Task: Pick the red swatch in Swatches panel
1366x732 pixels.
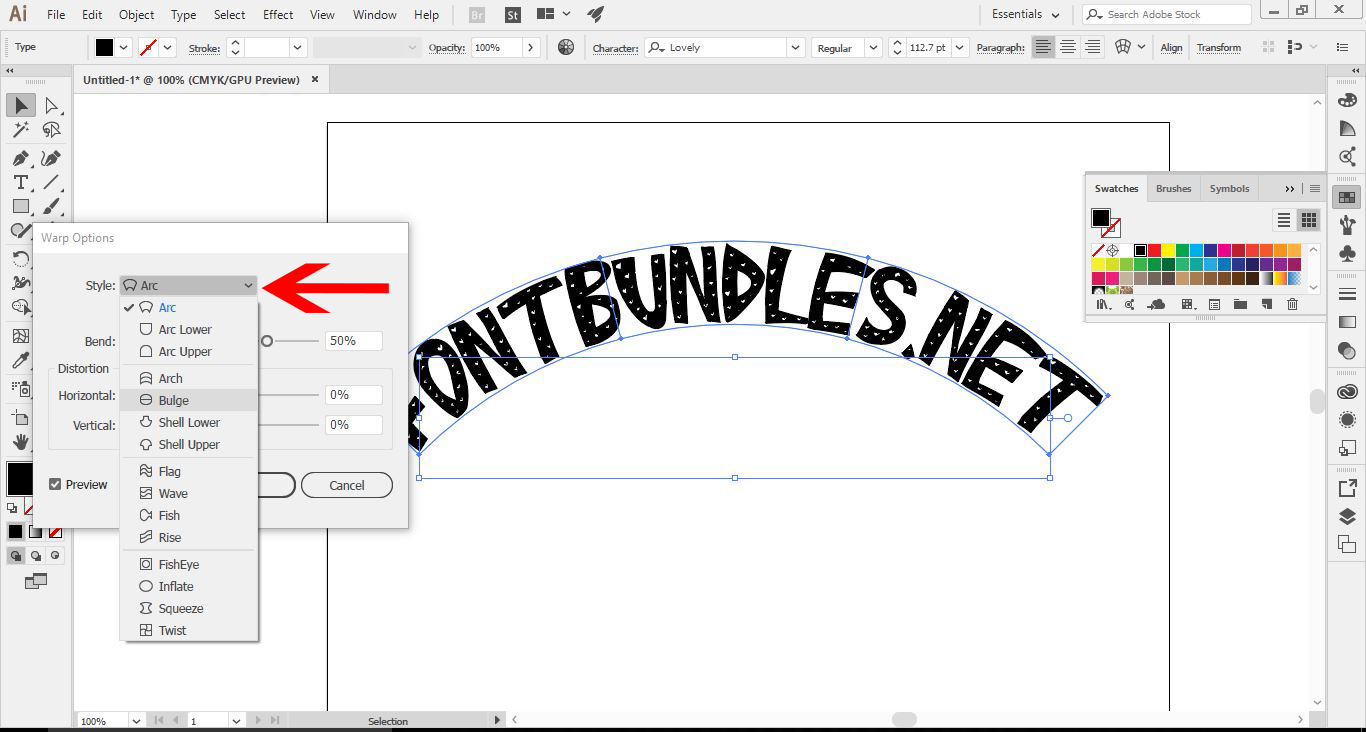Action: pos(1154,251)
